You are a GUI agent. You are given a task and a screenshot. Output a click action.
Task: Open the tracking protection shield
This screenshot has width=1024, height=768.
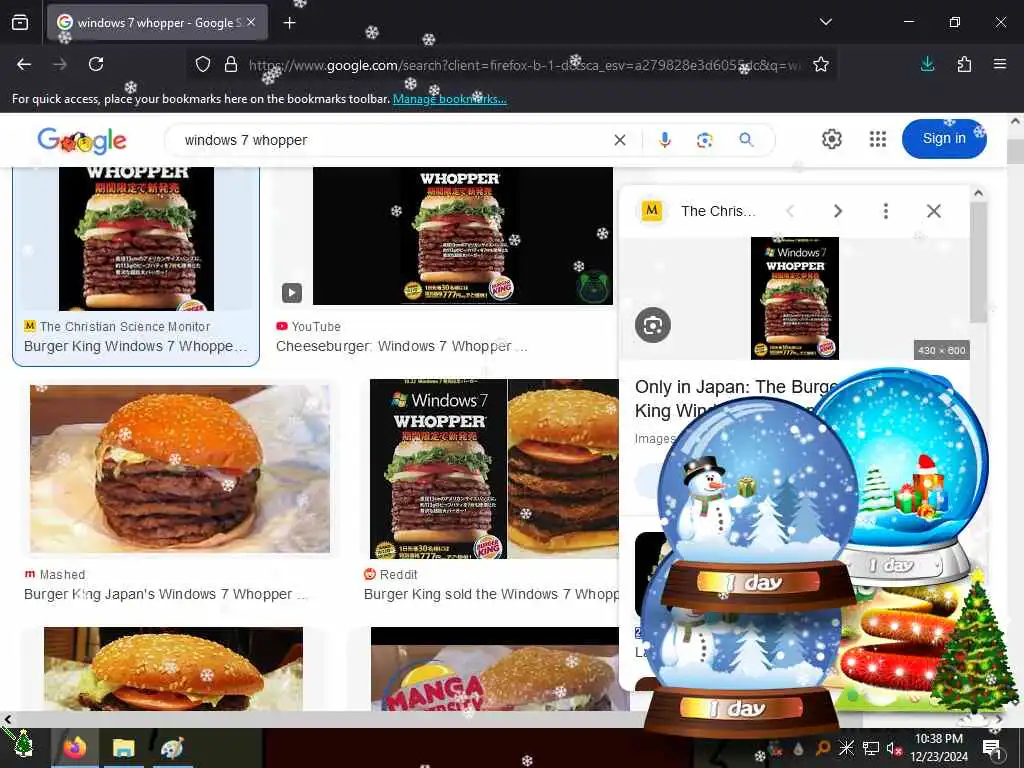coord(203,64)
